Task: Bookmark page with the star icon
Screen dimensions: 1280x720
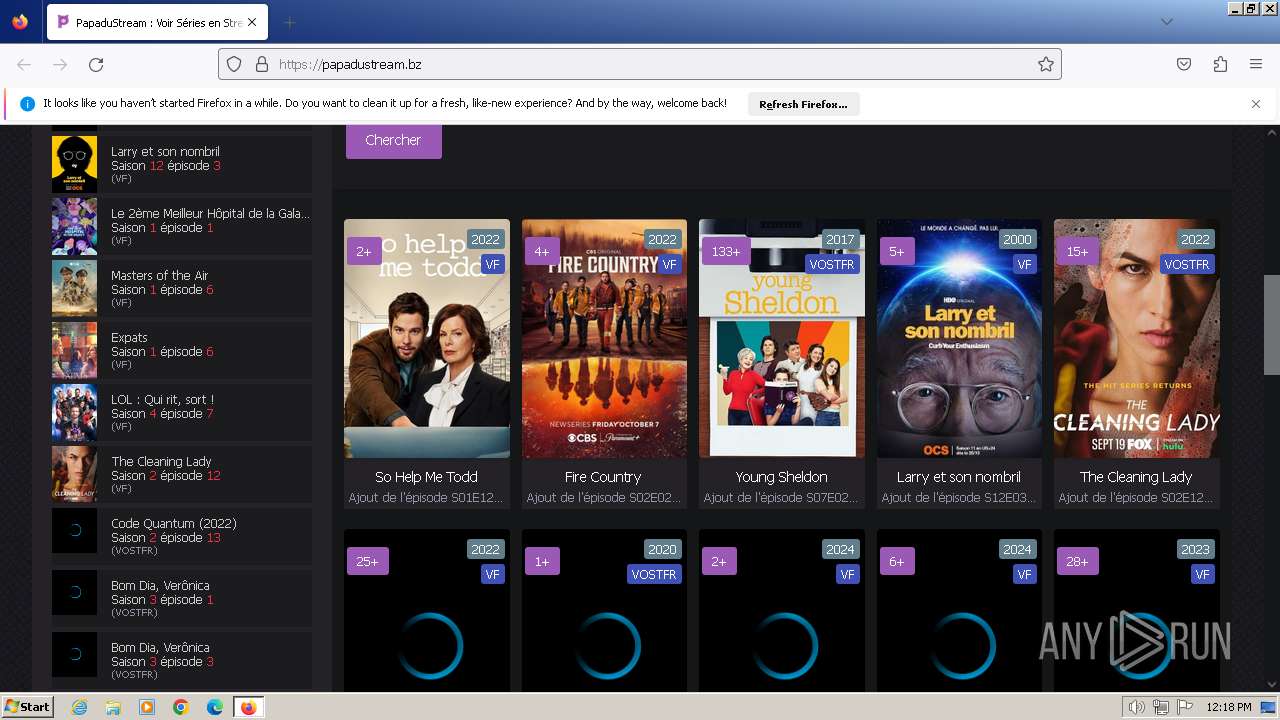Action: point(1046,64)
